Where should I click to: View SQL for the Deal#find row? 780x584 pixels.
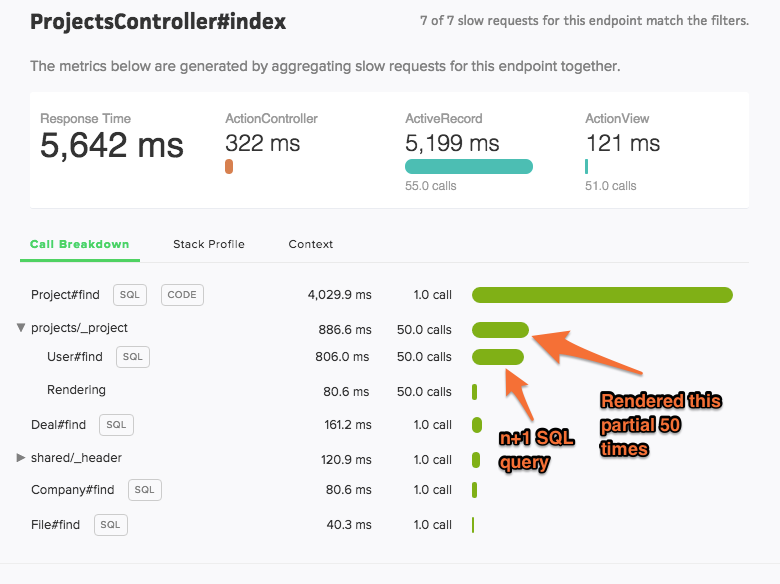116,425
